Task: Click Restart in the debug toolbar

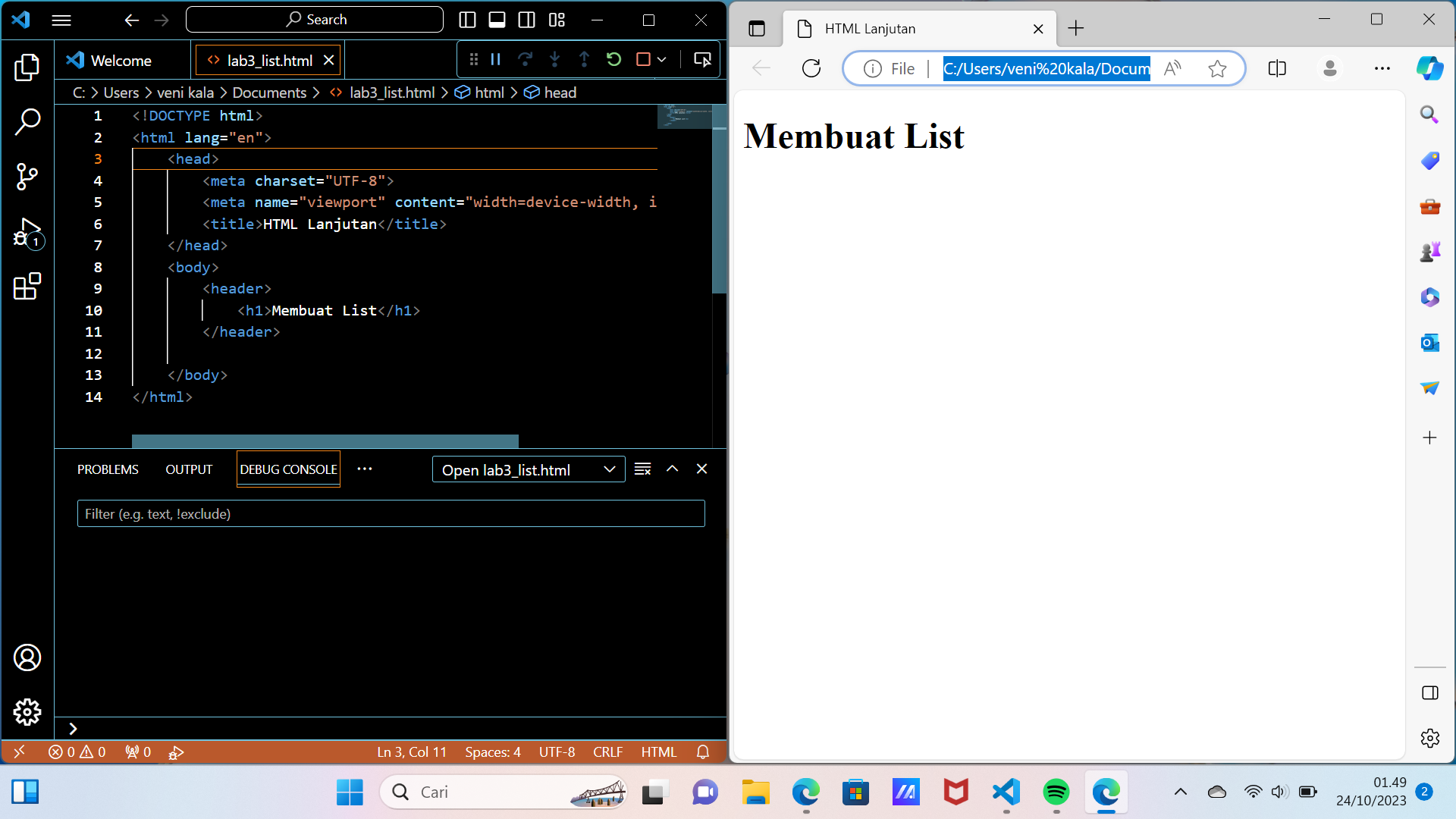Action: point(613,59)
